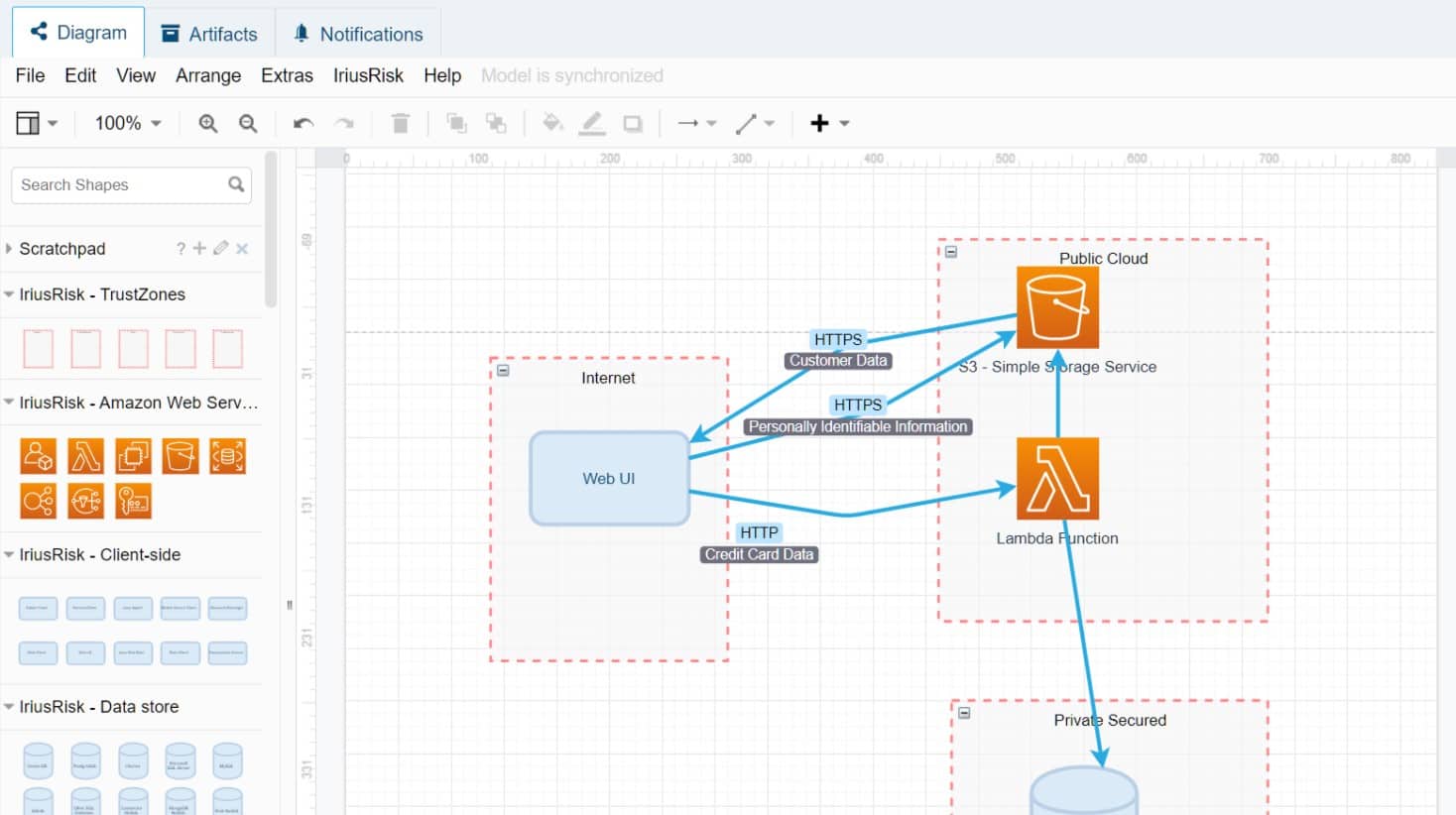Open the View menu
This screenshot has width=1456, height=815.
click(136, 75)
